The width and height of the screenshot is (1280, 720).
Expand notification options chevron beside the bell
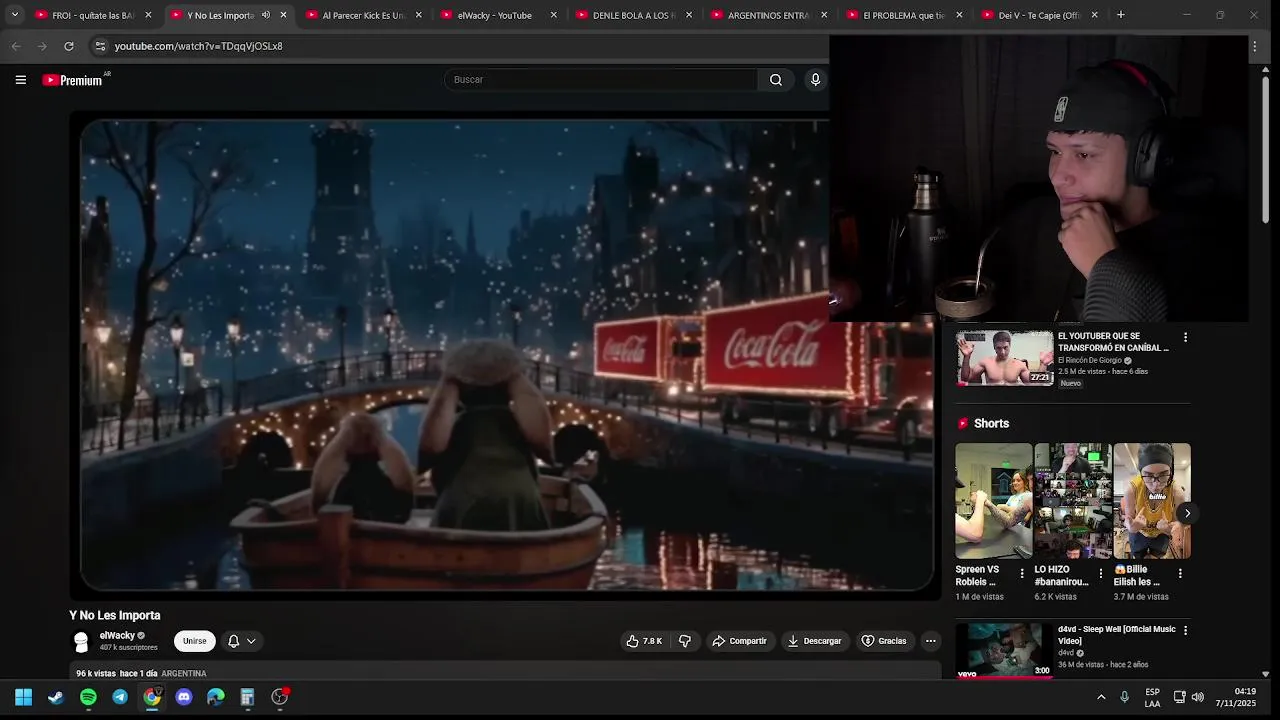(251, 641)
